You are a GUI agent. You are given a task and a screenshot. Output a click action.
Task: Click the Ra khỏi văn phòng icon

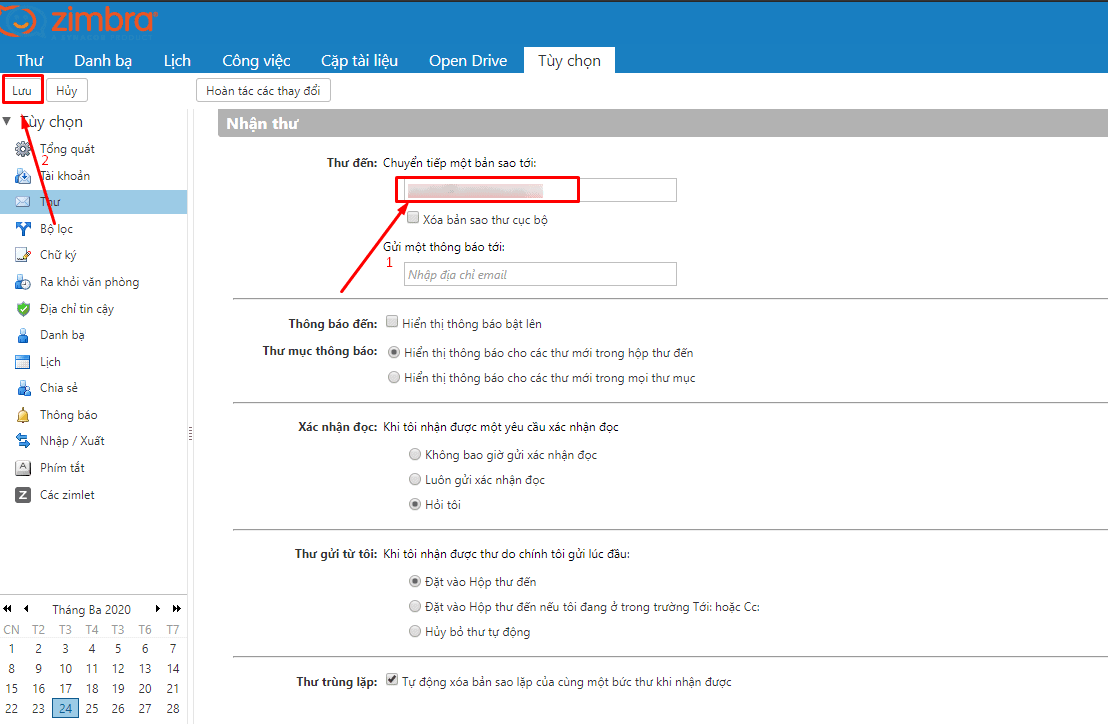click(23, 282)
